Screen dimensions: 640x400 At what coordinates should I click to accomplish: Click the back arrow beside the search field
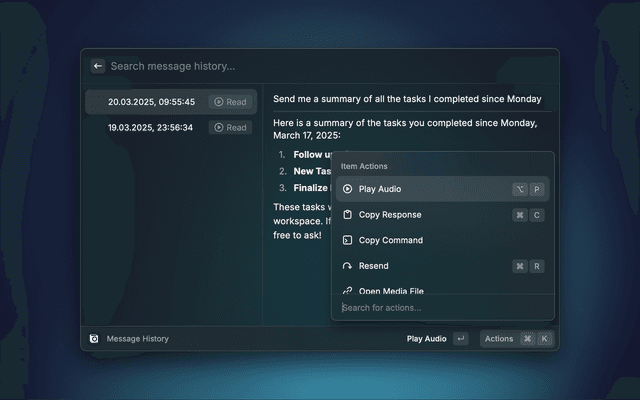click(98, 66)
